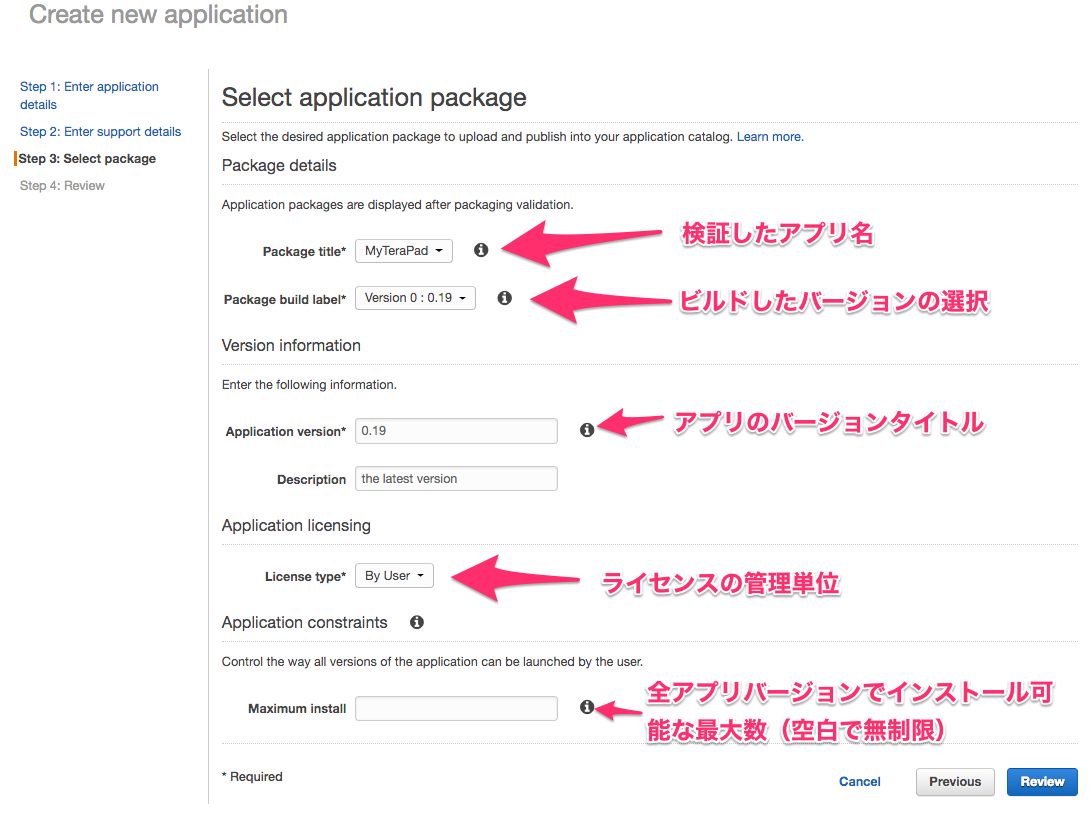Click the Cancel link
Screen dimensions: 1092x819
coord(859,781)
